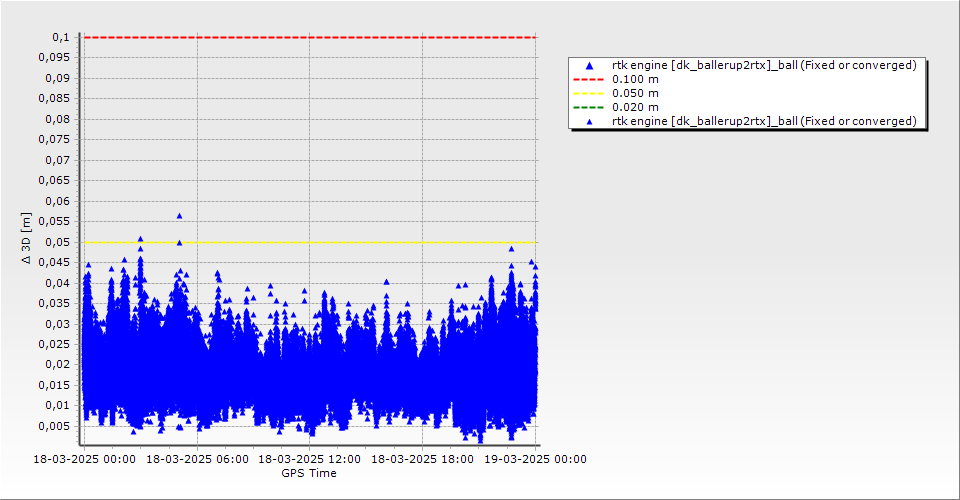The image size is (960, 500).
Task: Click the 'Δ 3D [m]' Y-axis title
Action: coord(26,238)
